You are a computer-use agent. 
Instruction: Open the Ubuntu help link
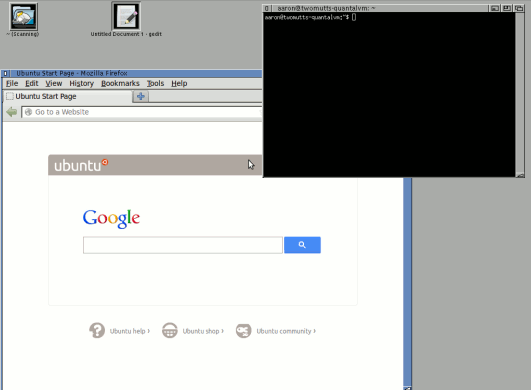(x=130, y=331)
